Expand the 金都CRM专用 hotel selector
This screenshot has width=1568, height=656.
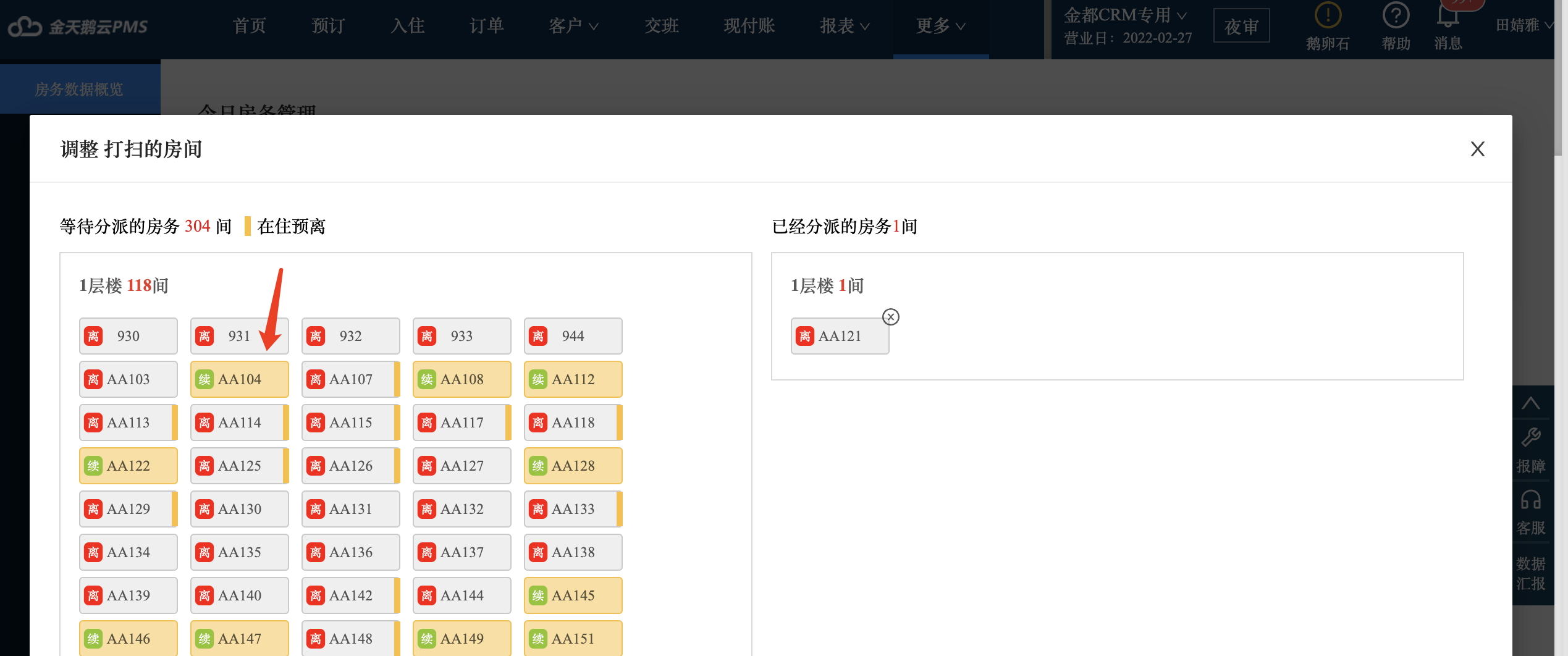point(1124,15)
